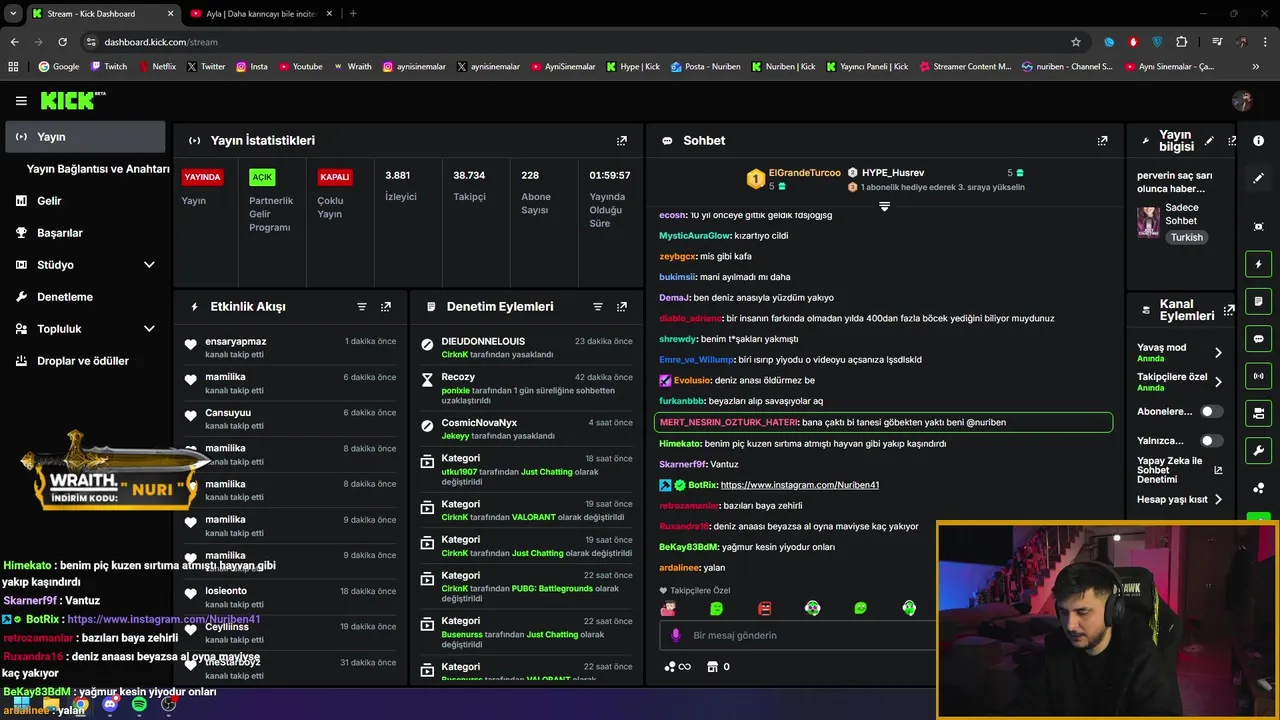Pop out the Yayın İstatistikleri panel
The width and height of the screenshot is (1280, 720).
(622, 141)
